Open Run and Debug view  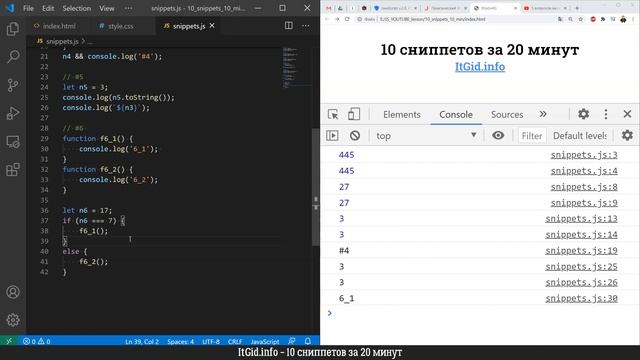click(x=13, y=113)
